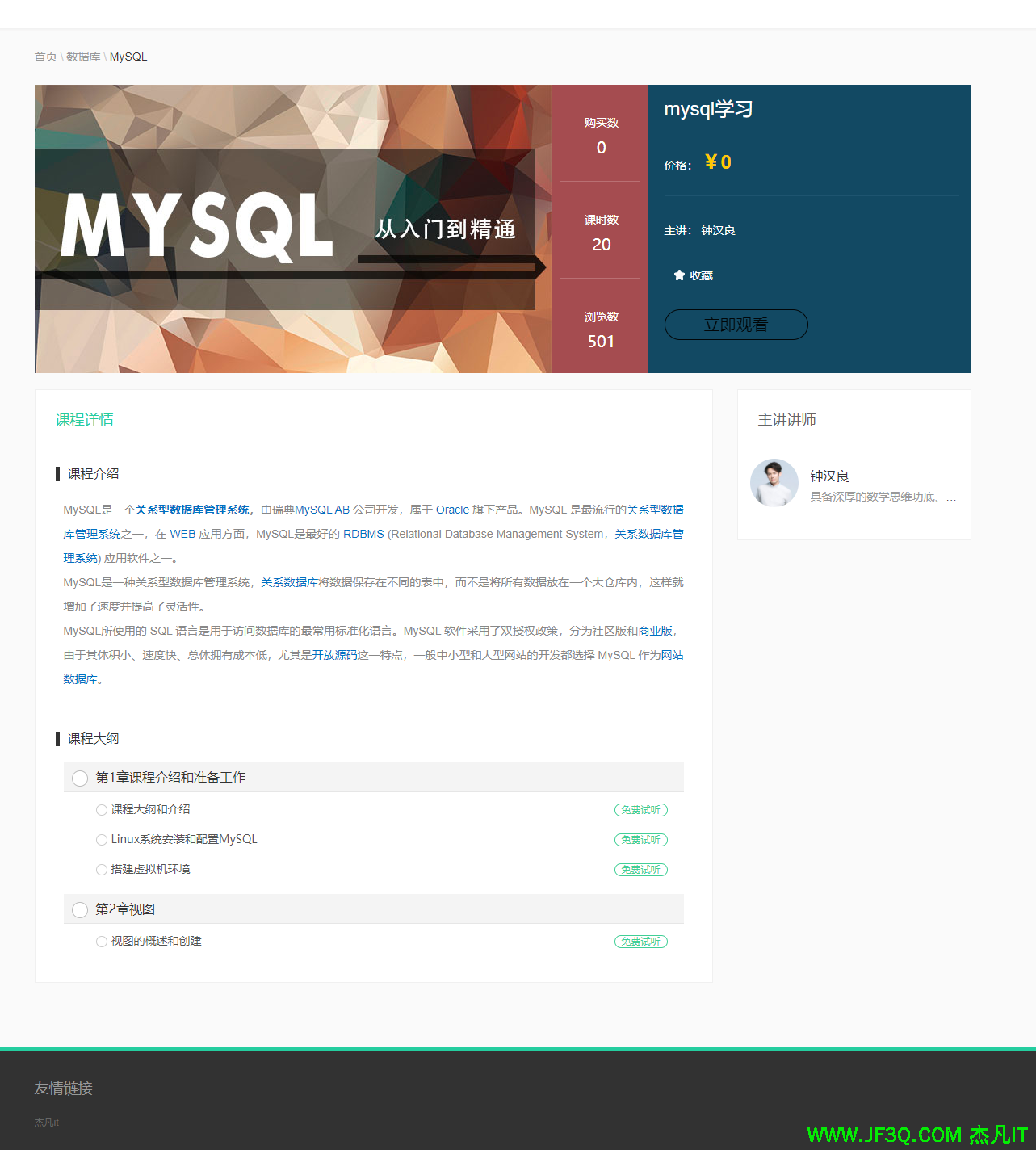Screen dimensions: 1036x1150
Task: Click the star favorite icon
Action: click(x=679, y=275)
